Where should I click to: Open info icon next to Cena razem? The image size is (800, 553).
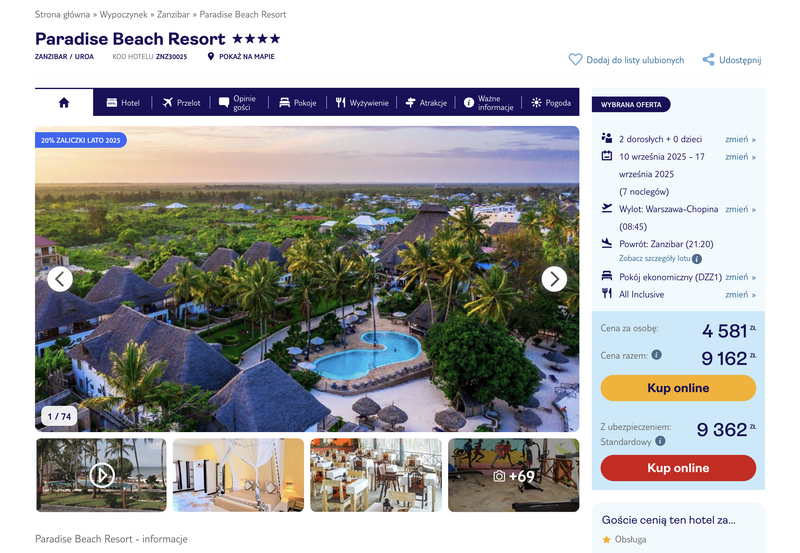(657, 355)
